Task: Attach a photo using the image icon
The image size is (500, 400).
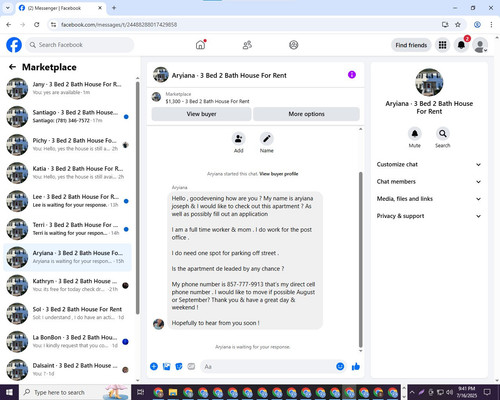Action: (166, 367)
